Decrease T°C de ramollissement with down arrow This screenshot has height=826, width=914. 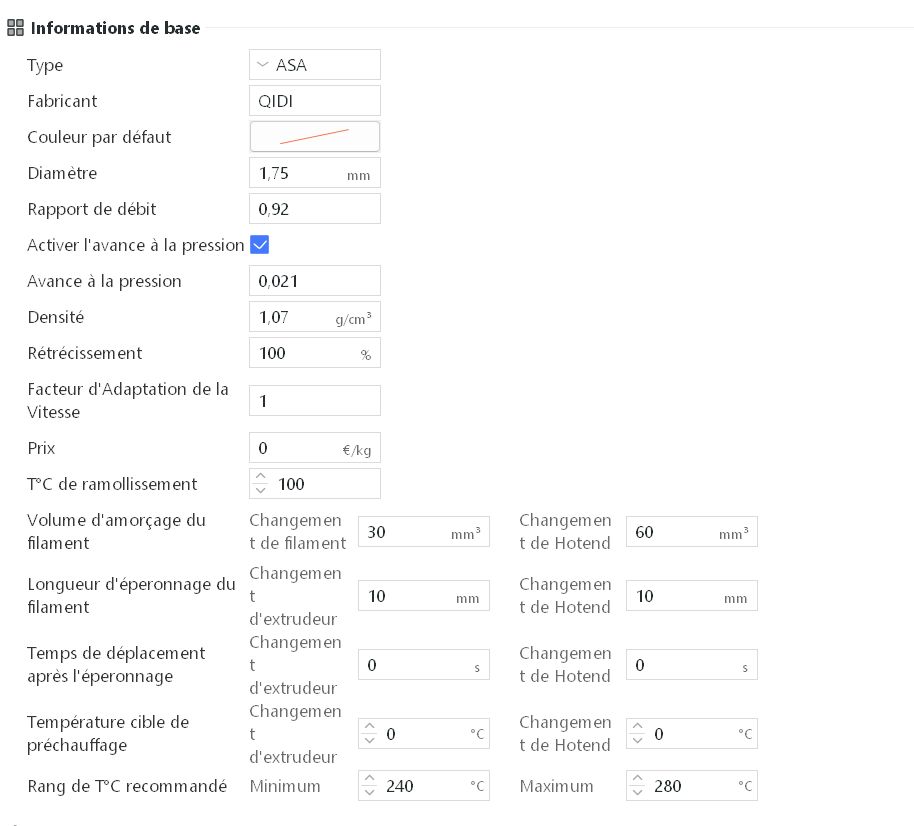click(x=261, y=490)
